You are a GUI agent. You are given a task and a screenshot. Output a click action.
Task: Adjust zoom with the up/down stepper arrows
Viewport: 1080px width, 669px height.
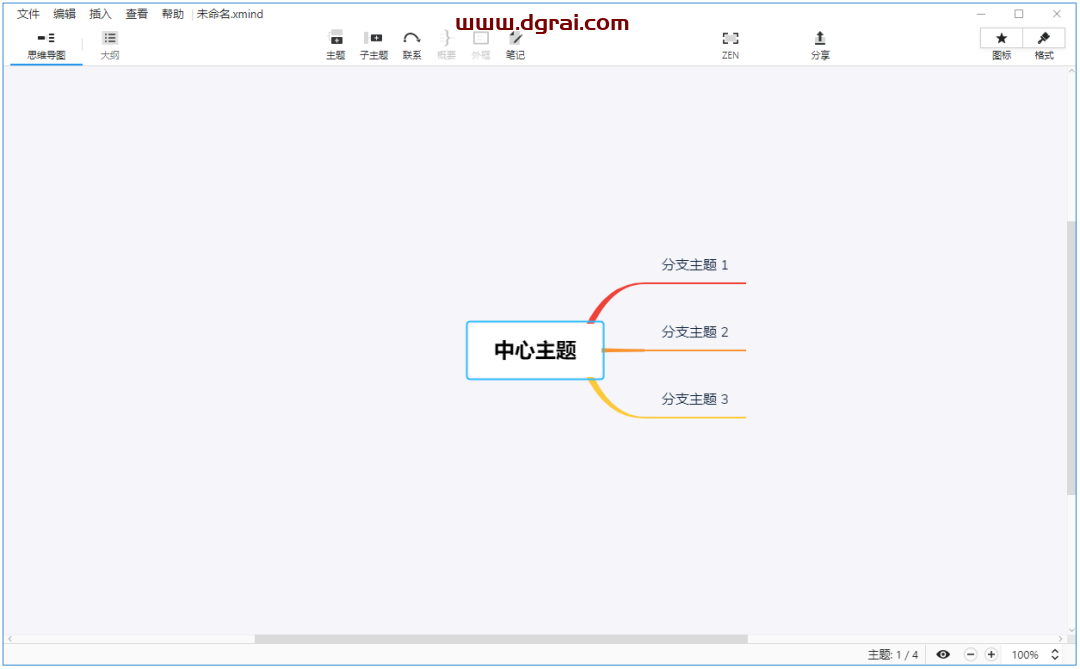pyautogui.click(x=1055, y=655)
